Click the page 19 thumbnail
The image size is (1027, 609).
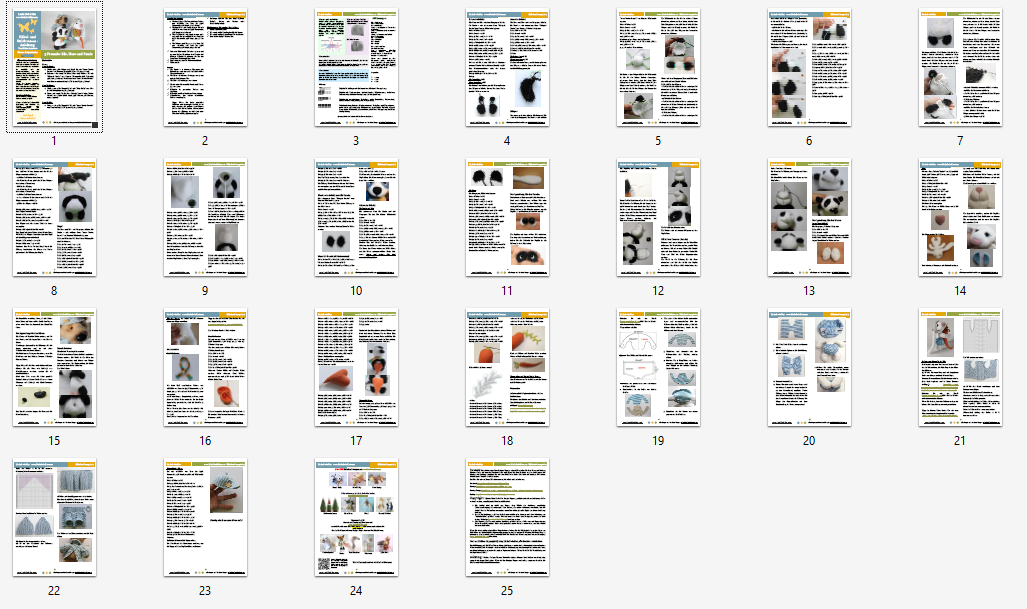point(658,367)
